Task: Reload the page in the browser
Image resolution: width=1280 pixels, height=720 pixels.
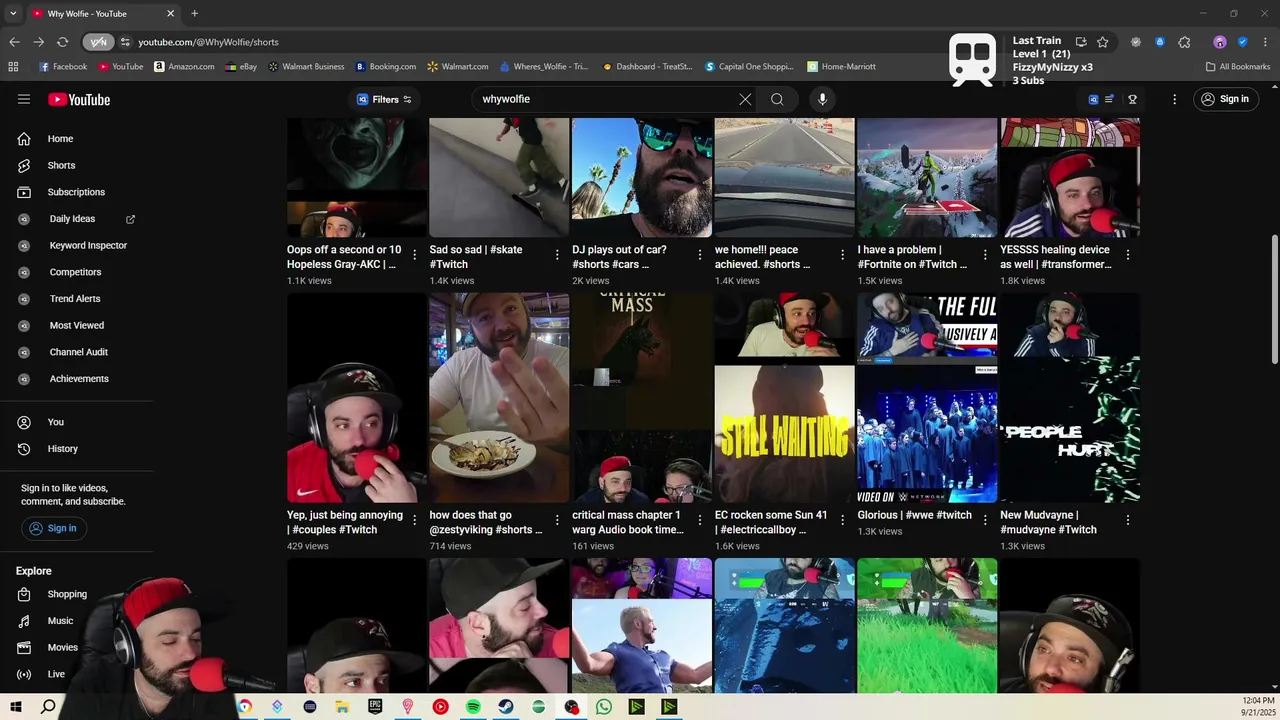Action: (62, 42)
